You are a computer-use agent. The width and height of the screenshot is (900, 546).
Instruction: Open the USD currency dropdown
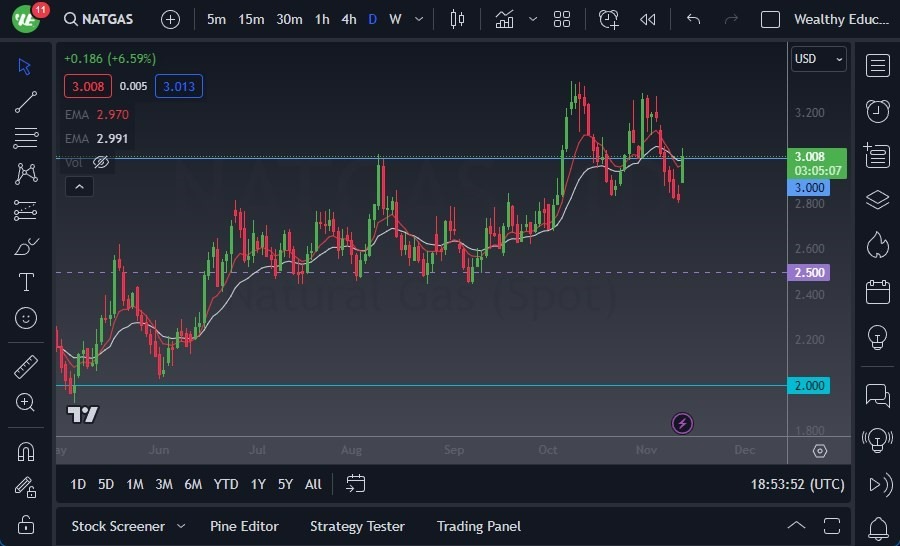click(x=818, y=59)
